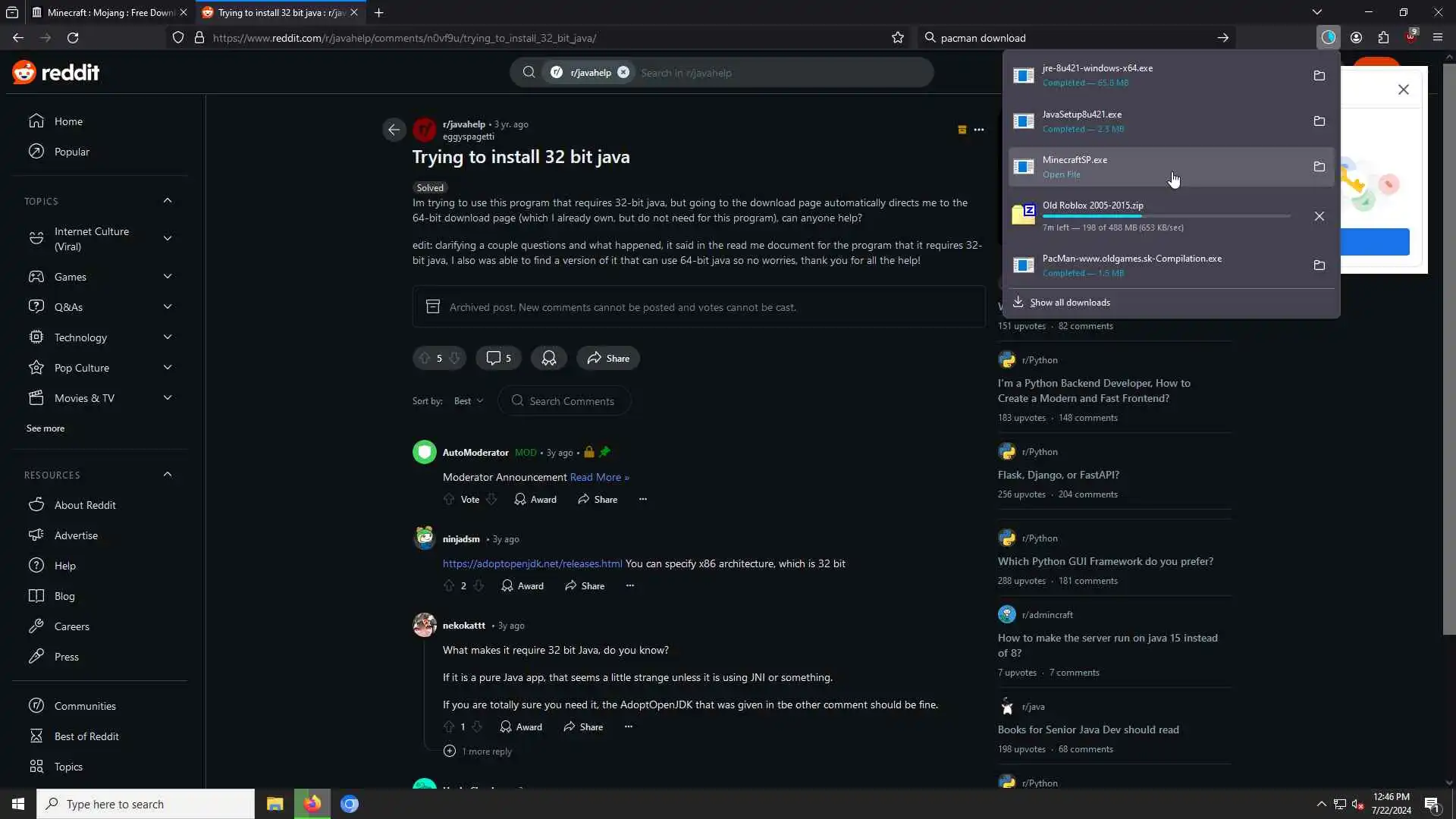The height and width of the screenshot is (819, 1456).
Task: Click Show all downloads
Action: (x=1069, y=302)
